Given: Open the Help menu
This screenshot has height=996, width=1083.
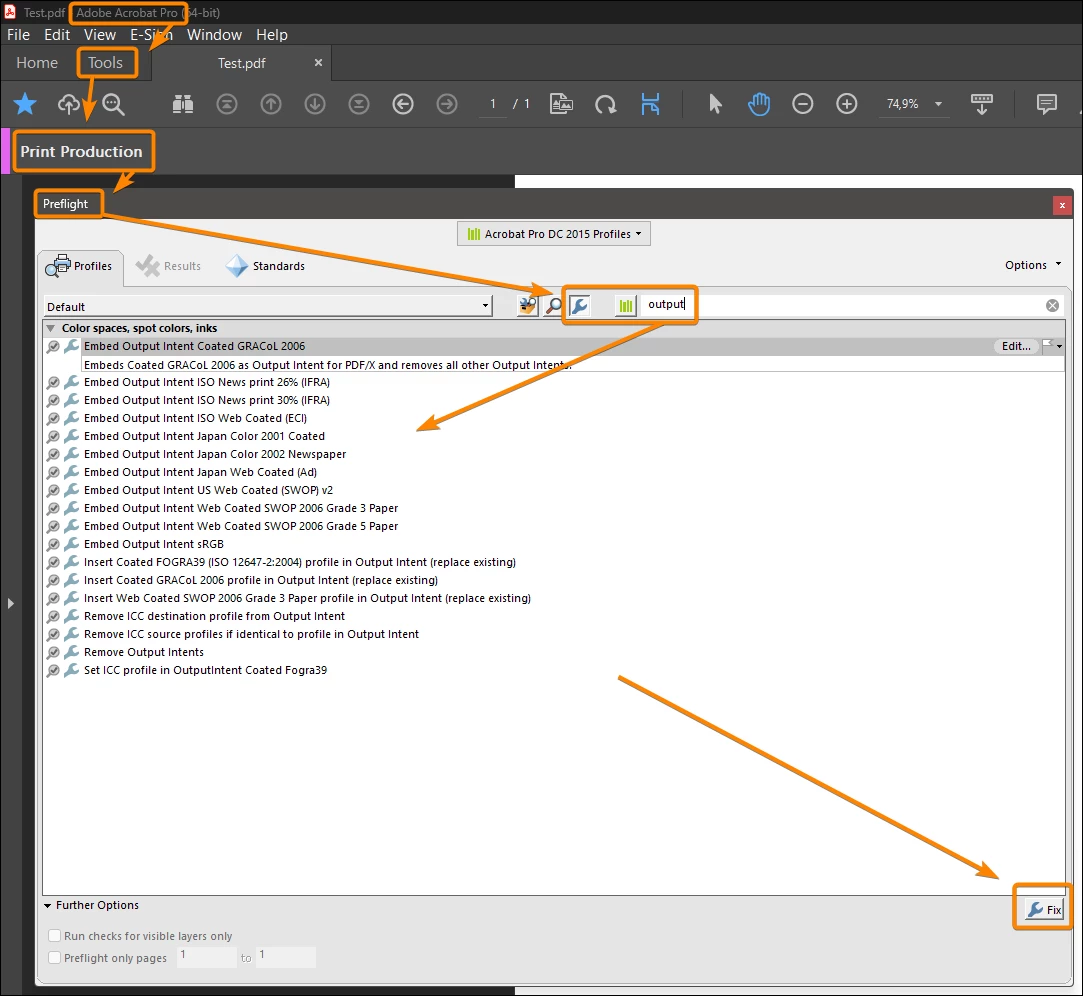Looking at the screenshot, I should pyautogui.click(x=271, y=35).
